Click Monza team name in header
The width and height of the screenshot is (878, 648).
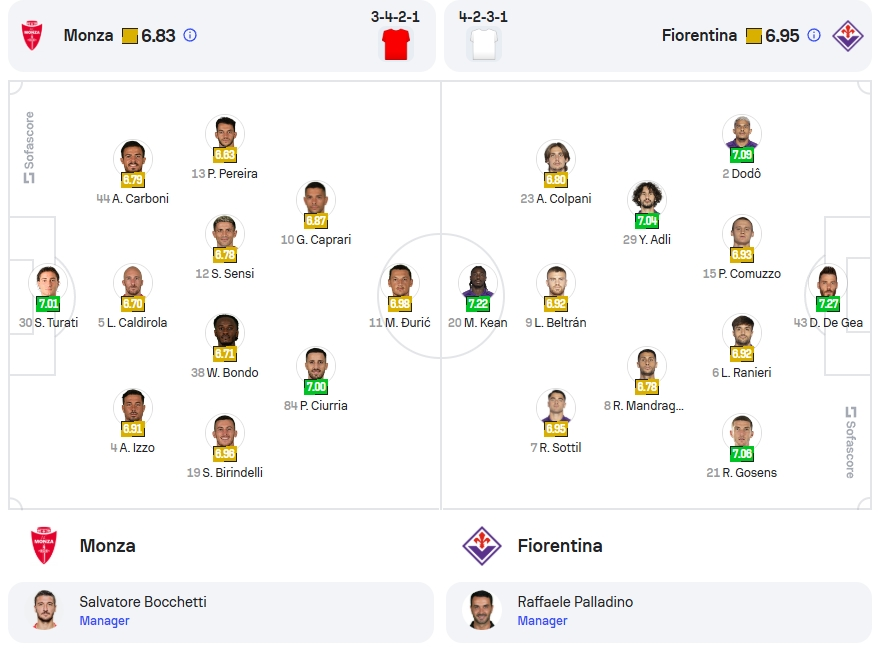click(x=88, y=35)
